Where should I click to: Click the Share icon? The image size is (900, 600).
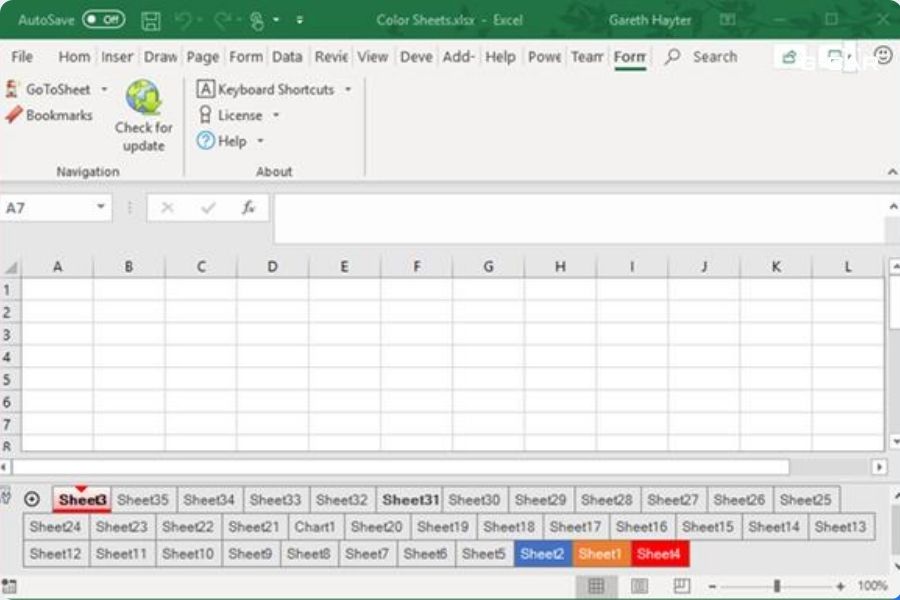(789, 56)
